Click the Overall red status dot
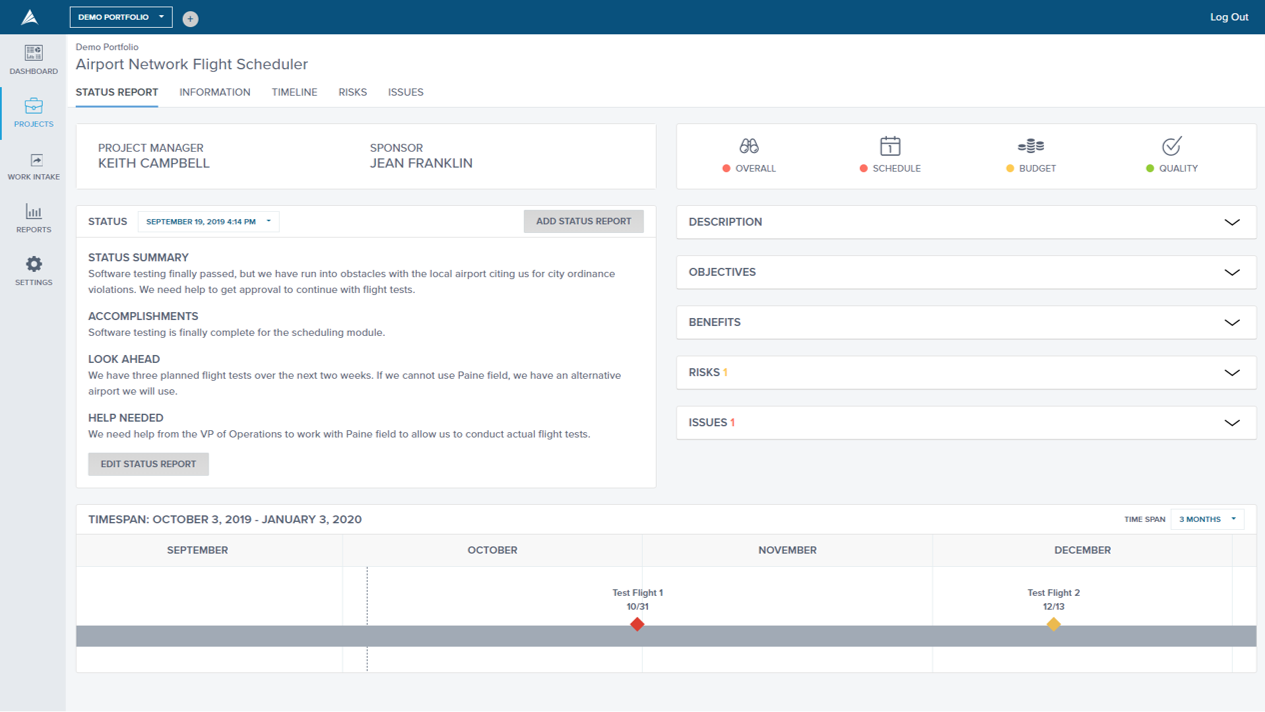1265x712 pixels. (726, 169)
